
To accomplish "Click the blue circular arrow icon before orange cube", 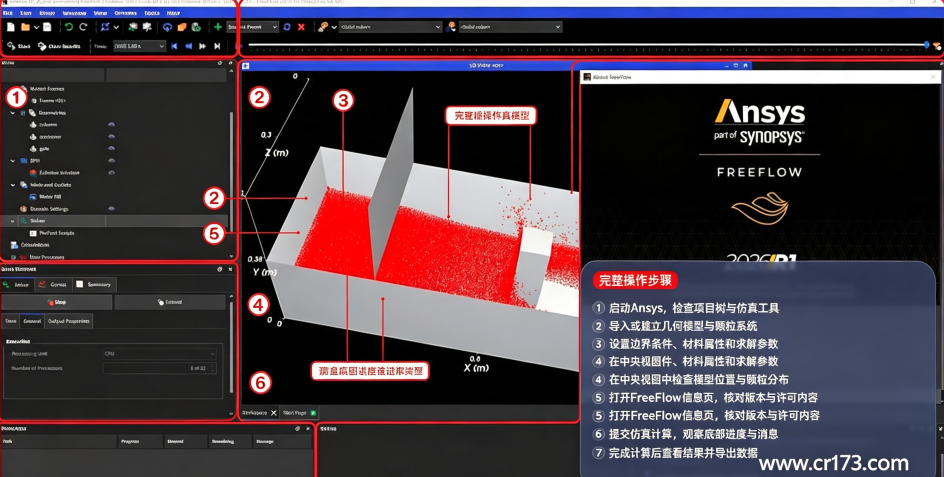I will coord(167,27).
